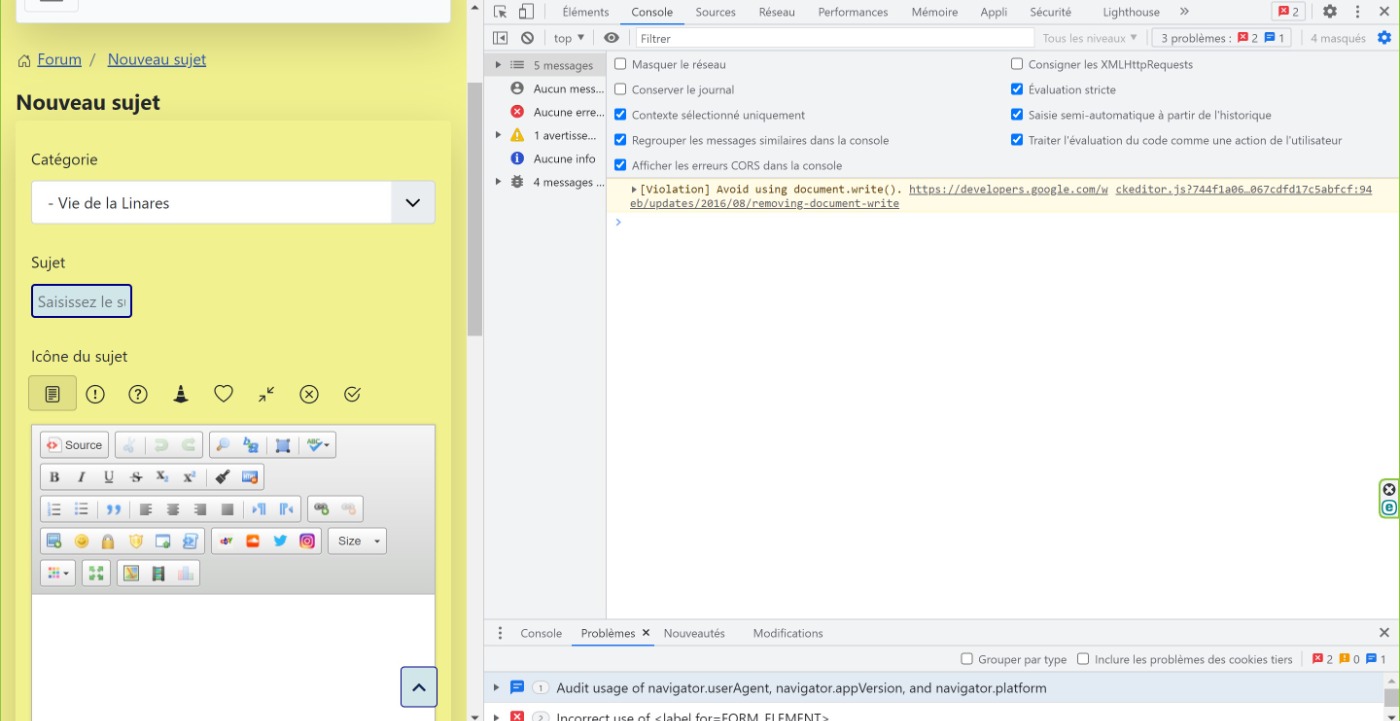
Task: Click the Source button in editor
Action: (x=75, y=445)
